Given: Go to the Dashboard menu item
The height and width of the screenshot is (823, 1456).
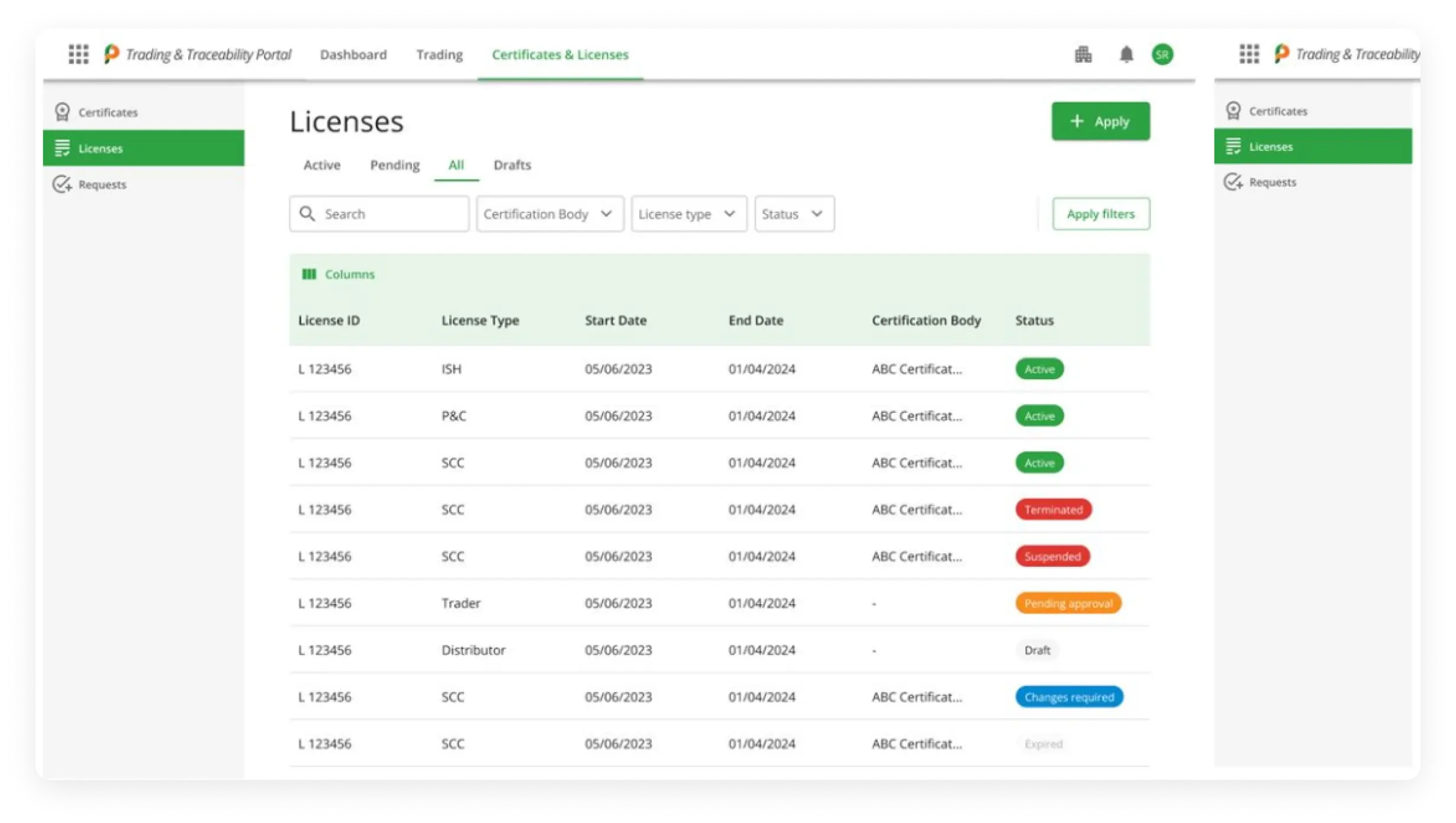Looking at the screenshot, I should pyautogui.click(x=353, y=54).
